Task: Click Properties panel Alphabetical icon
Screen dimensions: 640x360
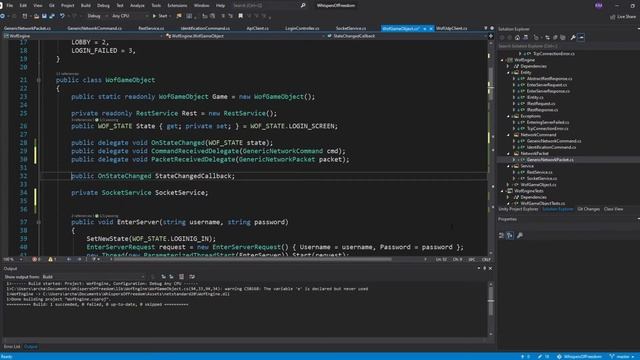Action: pyautogui.click(x=510, y=236)
